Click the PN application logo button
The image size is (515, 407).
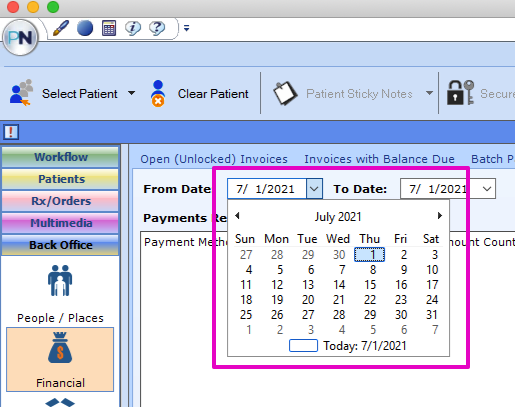(20, 37)
